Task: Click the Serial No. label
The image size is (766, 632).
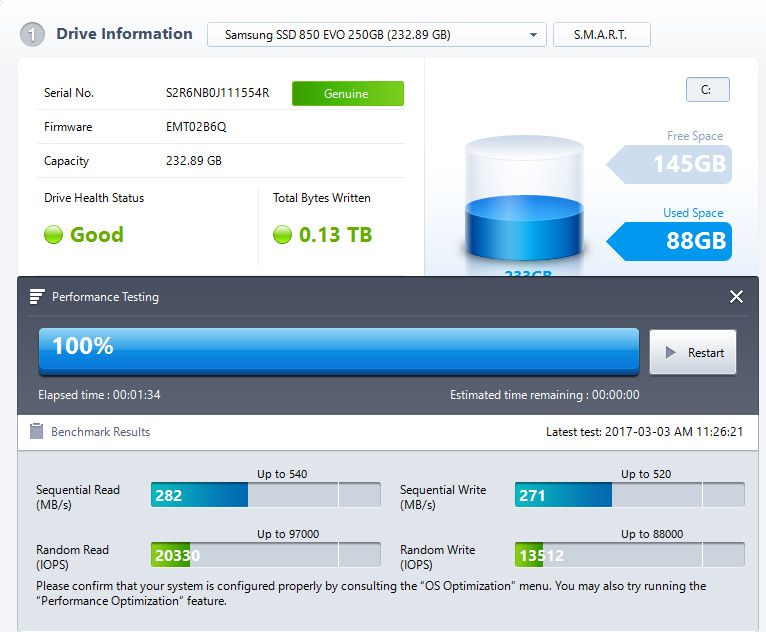Action: point(68,93)
